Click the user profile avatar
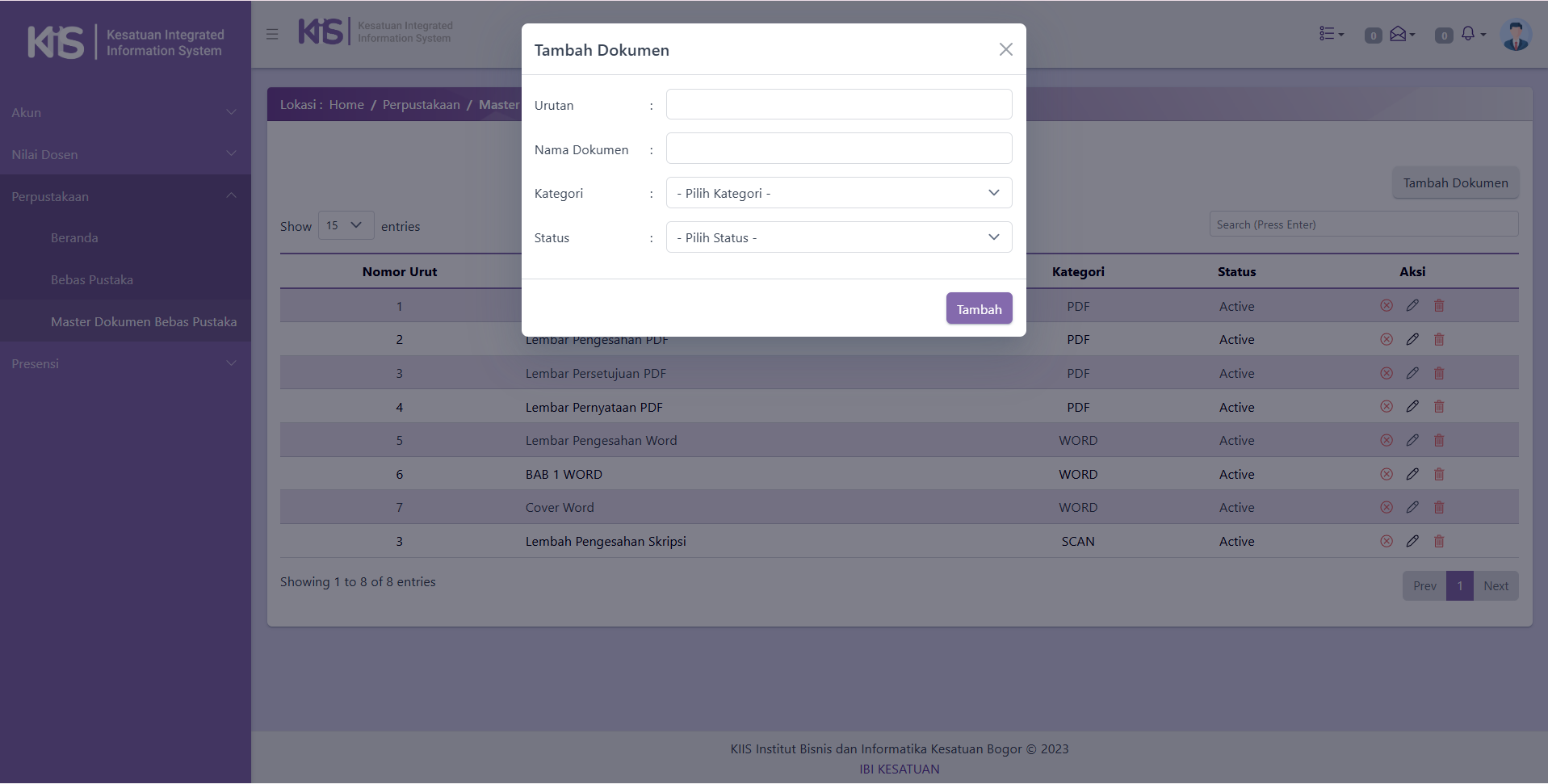 pyautogui.click(x=1515, y=35)
